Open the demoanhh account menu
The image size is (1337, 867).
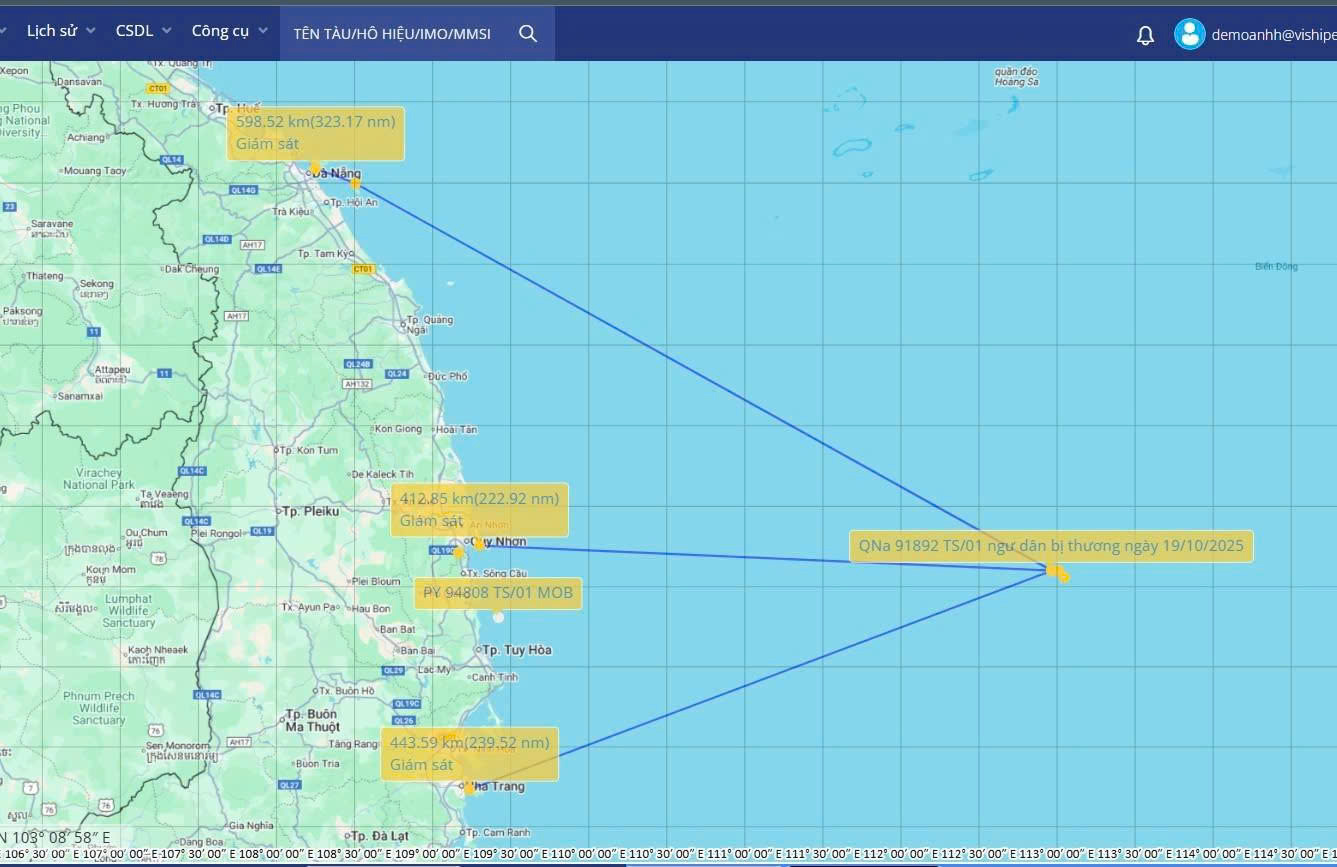click(1273, 34)
